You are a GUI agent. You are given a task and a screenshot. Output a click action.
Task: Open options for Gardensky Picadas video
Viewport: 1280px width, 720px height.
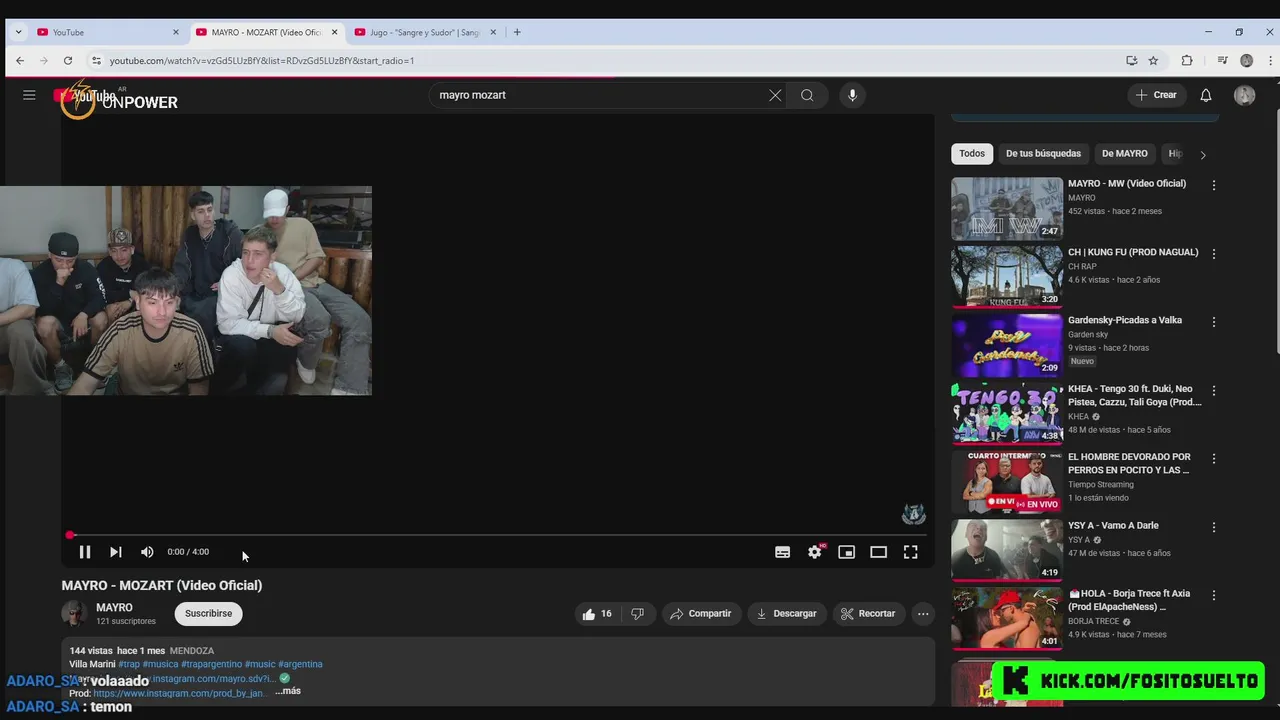[x=1214, y=322]
